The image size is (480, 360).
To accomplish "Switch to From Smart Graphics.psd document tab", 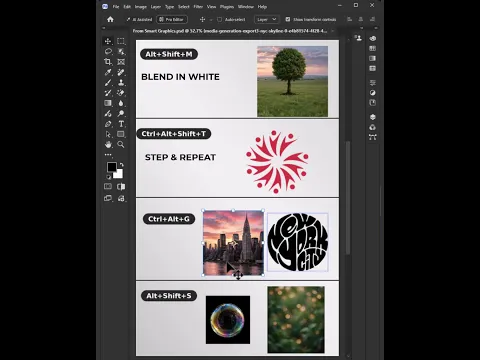I will [230, 31].
